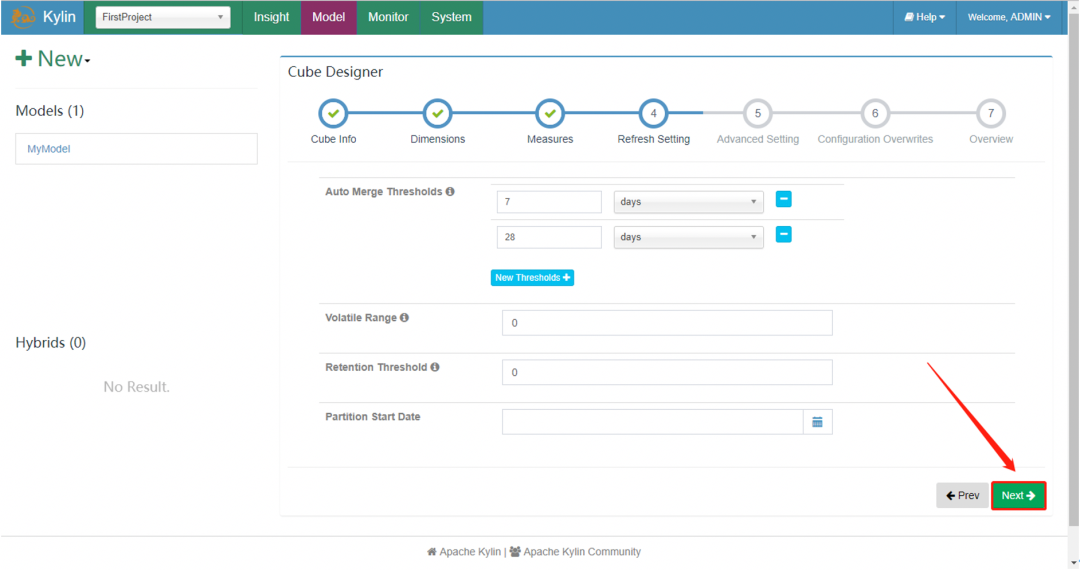Click the Models (1) heading
This screenshot has height=570, width=1080.
pyautogui.click(x=50, y=111)
